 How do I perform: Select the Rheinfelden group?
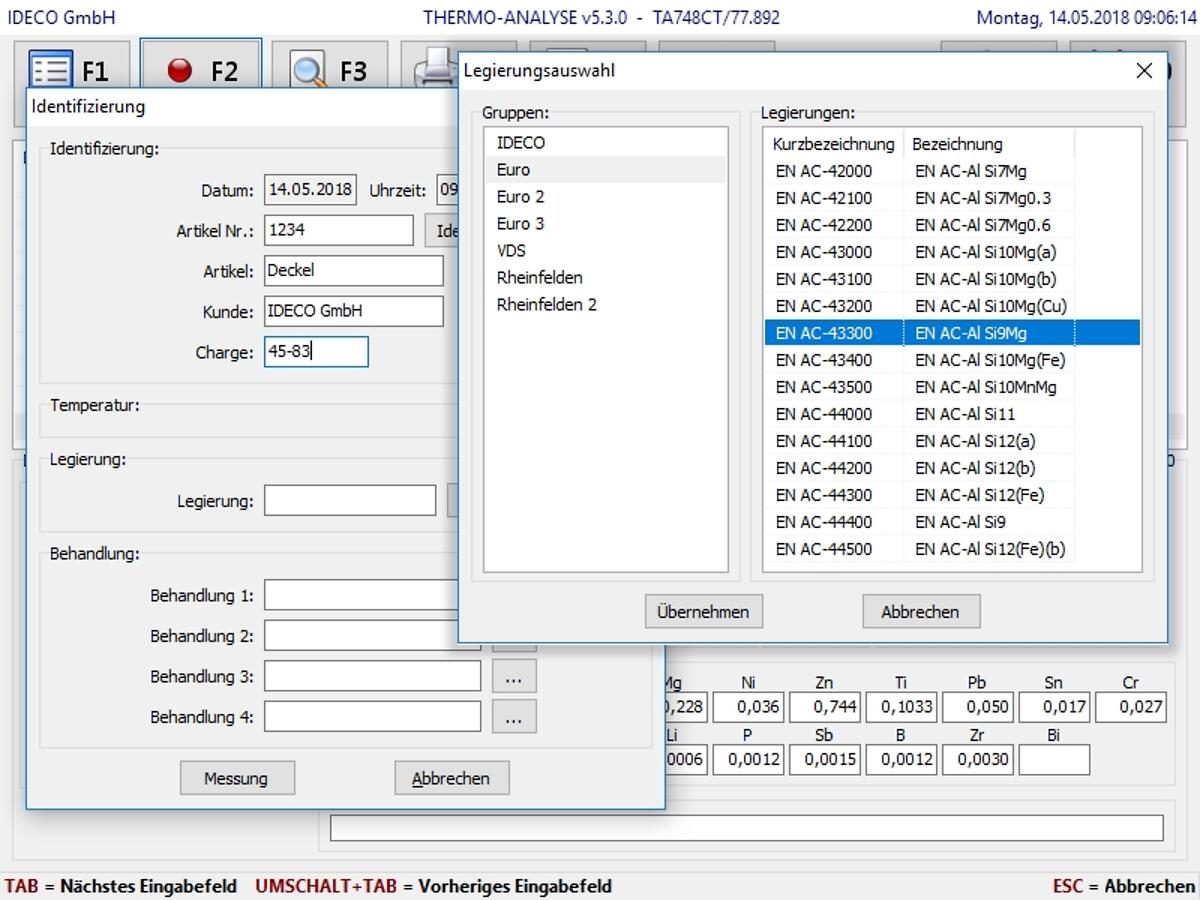pyautogui.click(x=539, y=278)
